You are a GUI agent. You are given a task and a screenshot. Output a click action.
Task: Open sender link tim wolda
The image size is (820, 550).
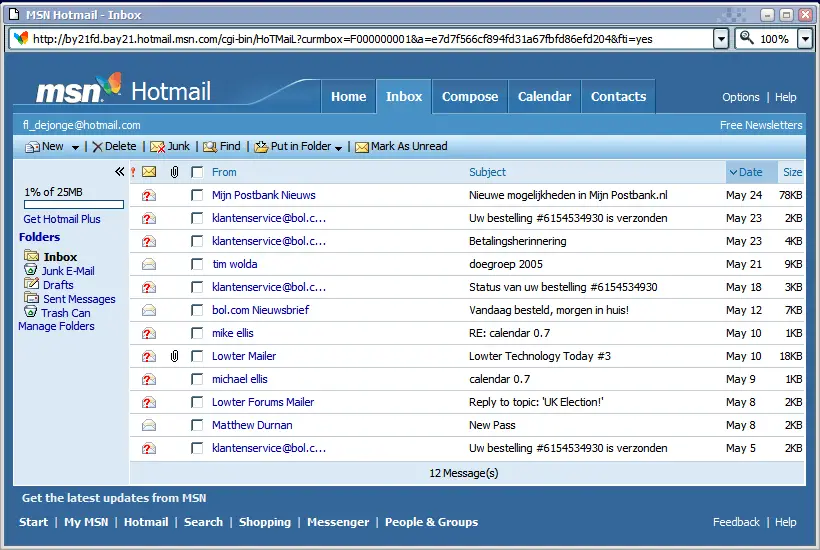pos(235,264)
